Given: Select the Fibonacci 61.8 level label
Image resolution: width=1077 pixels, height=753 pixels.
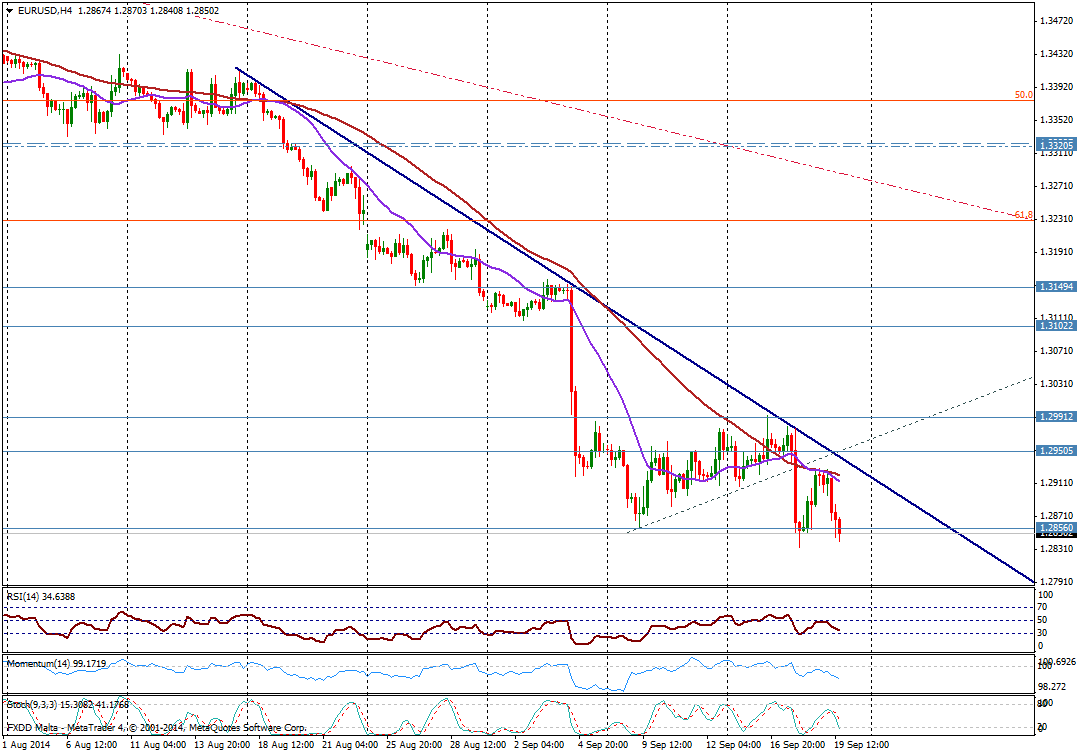Looking at the screenshot, I should pyautogui.click(x=1022, y=215).
